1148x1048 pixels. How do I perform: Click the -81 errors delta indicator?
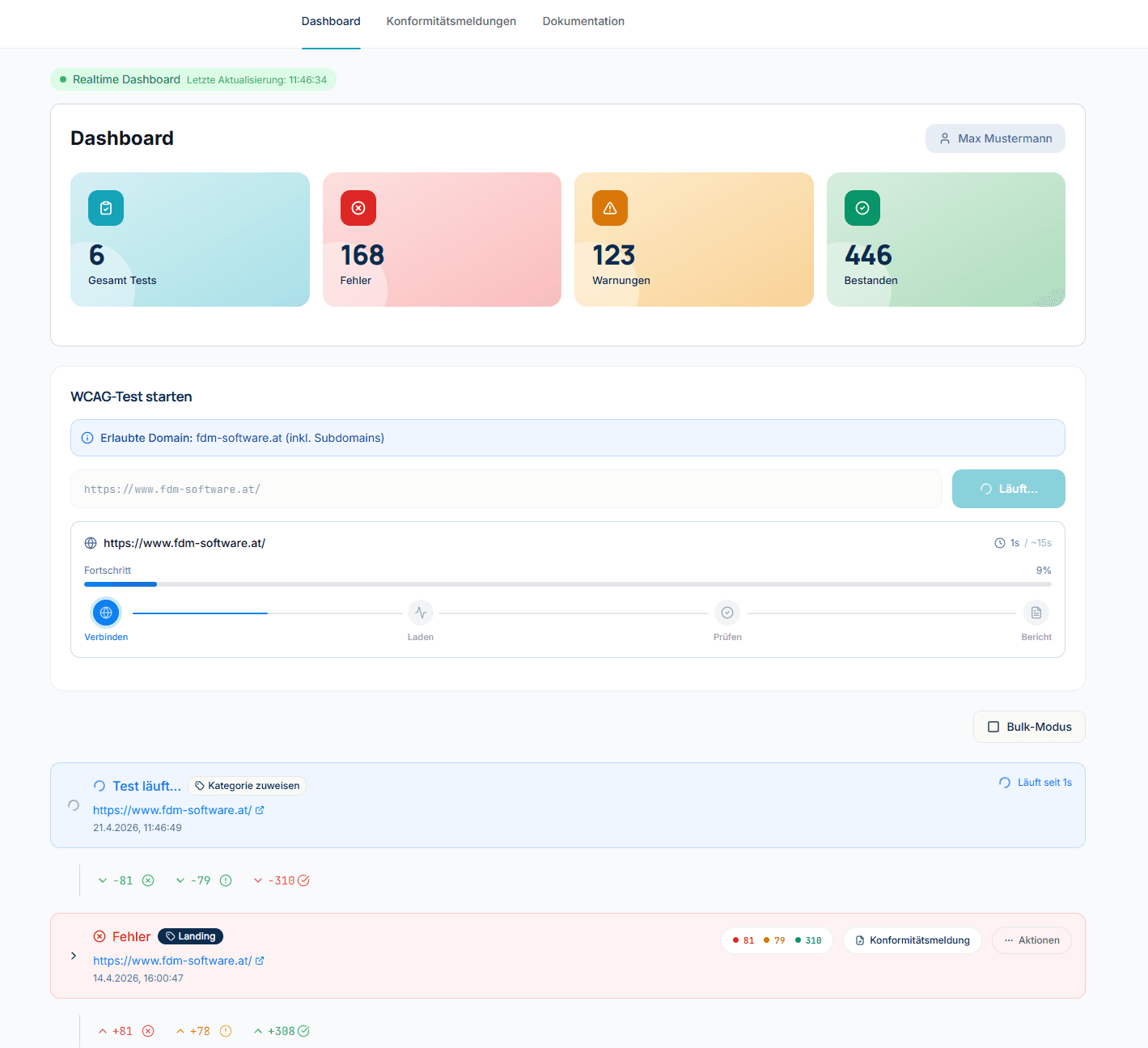click(125, 880)
